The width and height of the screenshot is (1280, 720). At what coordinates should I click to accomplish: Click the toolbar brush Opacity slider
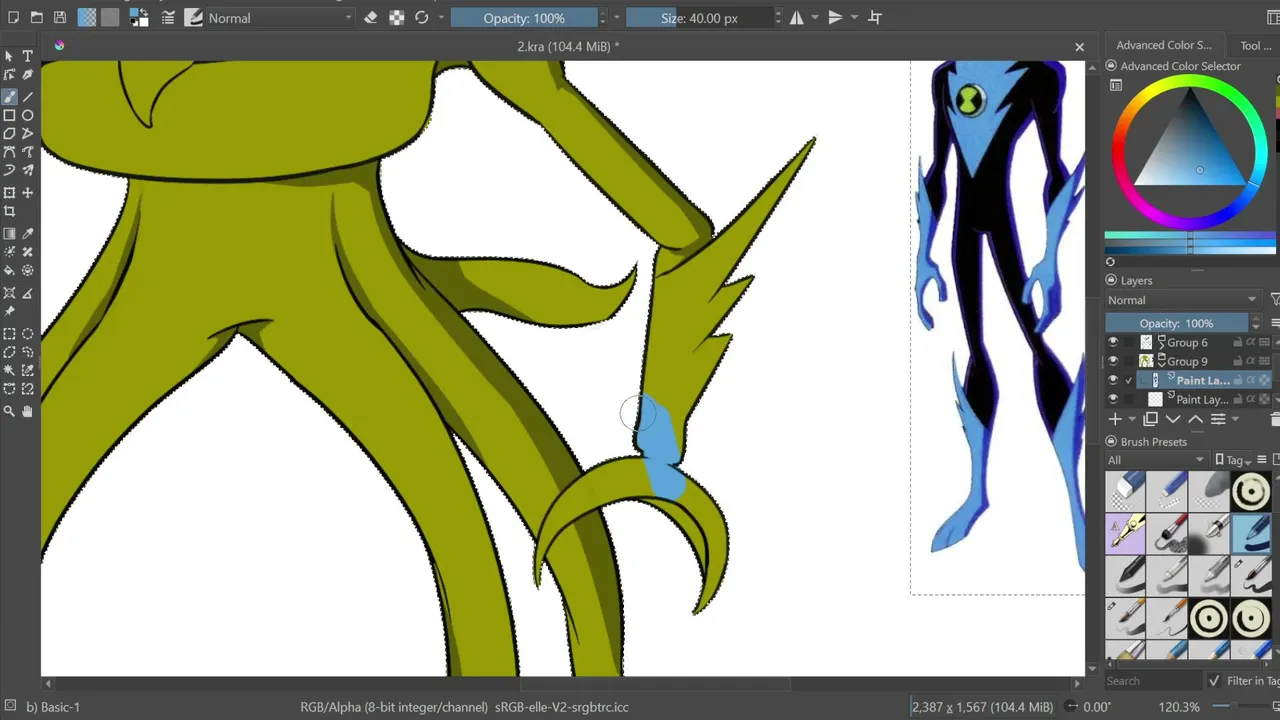[524, 18]
